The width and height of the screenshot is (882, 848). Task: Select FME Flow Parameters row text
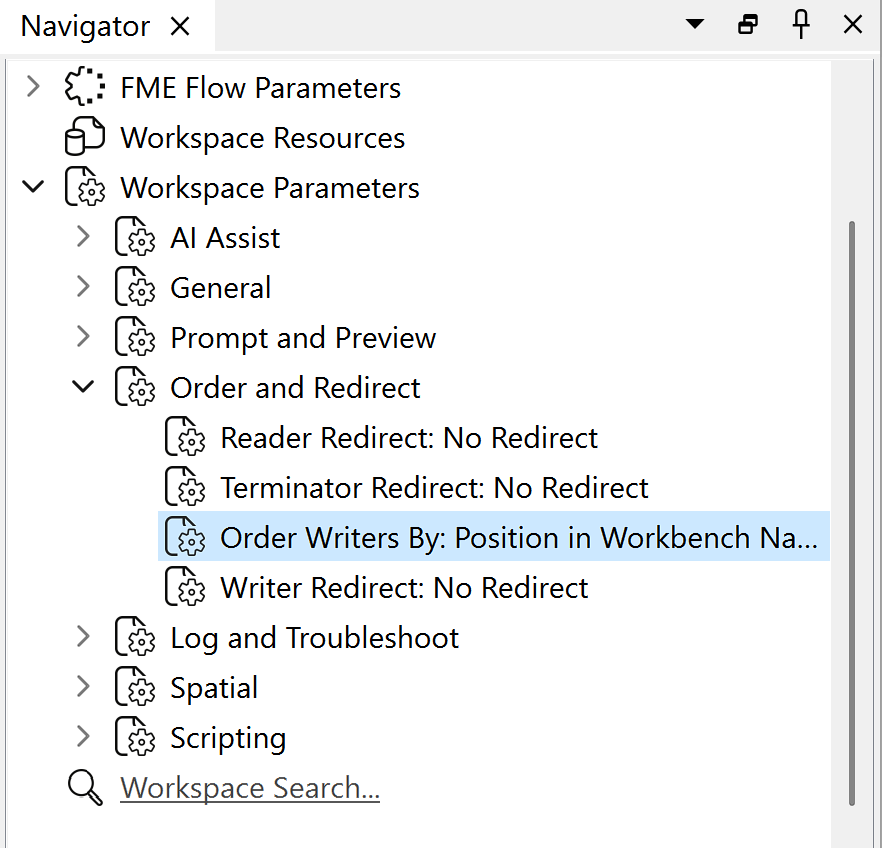point(260,88)
